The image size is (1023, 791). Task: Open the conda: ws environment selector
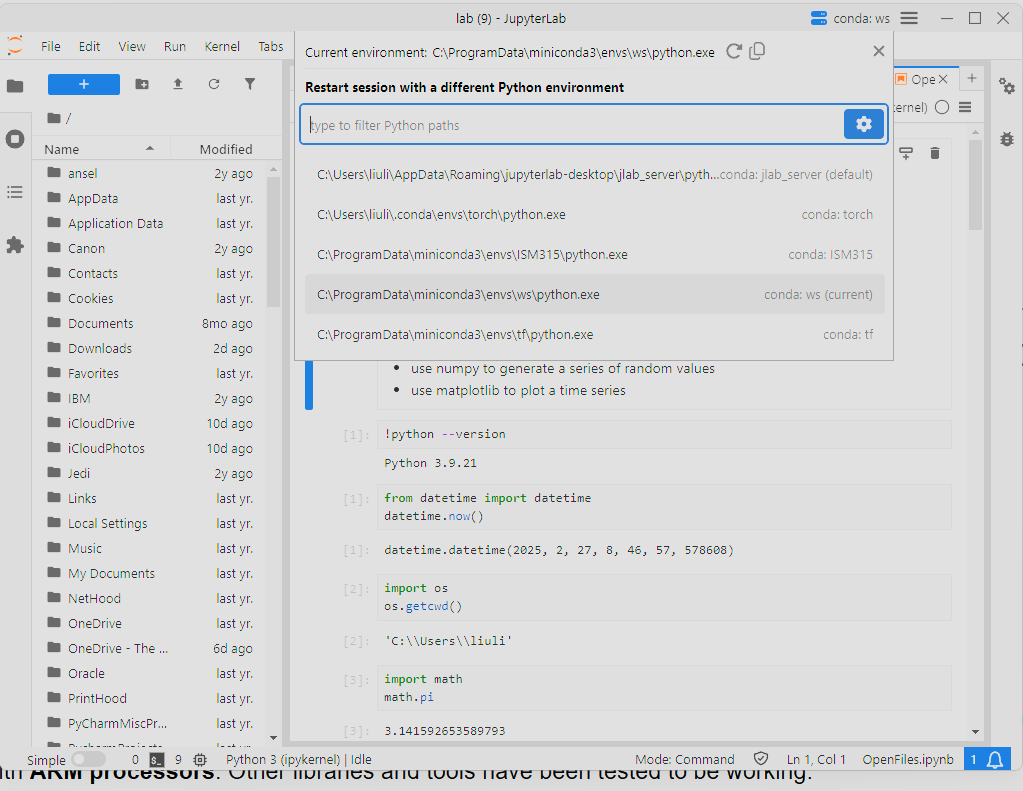coord(850,18)
